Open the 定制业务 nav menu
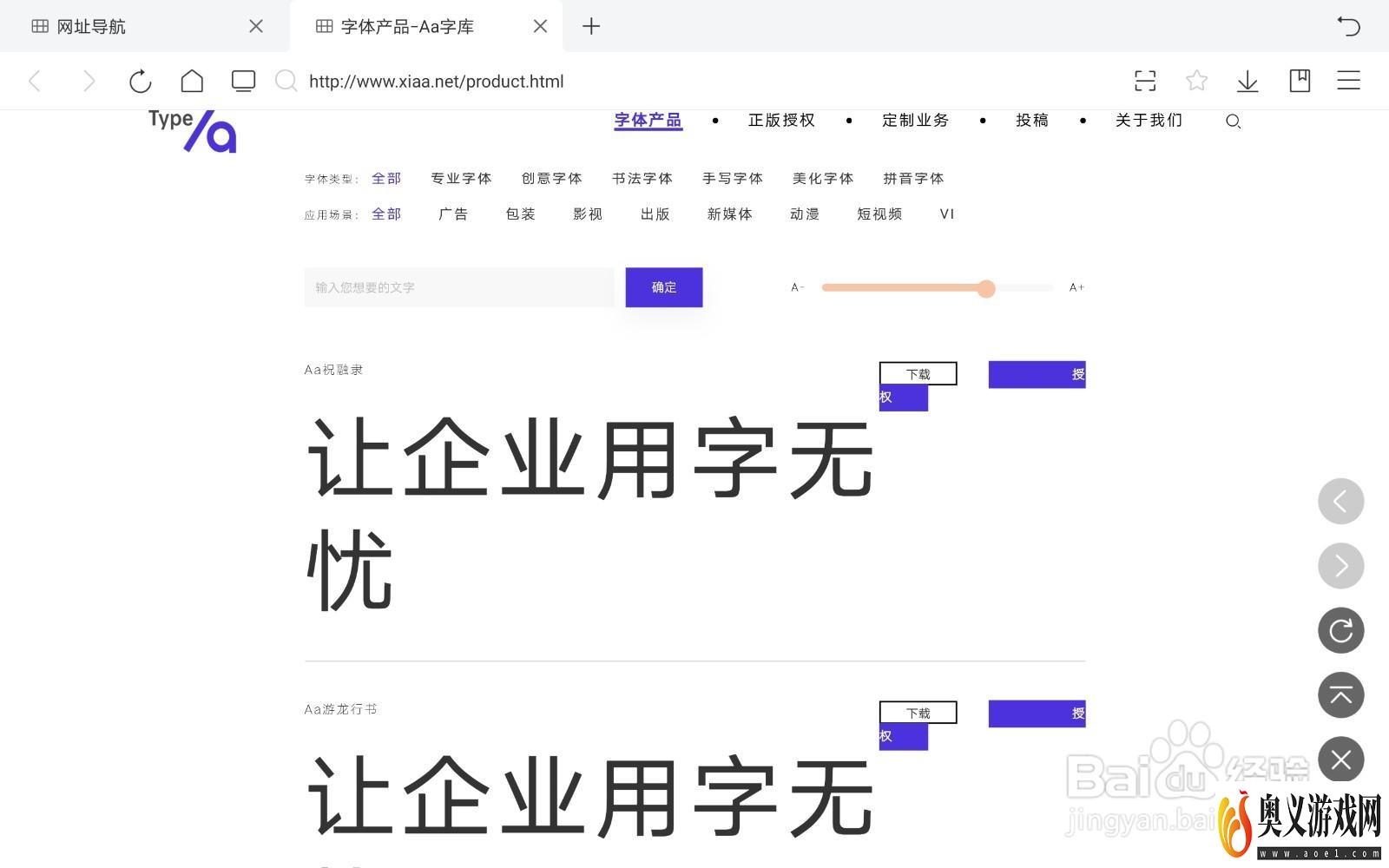This screenshot has width=1389, height=868. tap(915, 120)
